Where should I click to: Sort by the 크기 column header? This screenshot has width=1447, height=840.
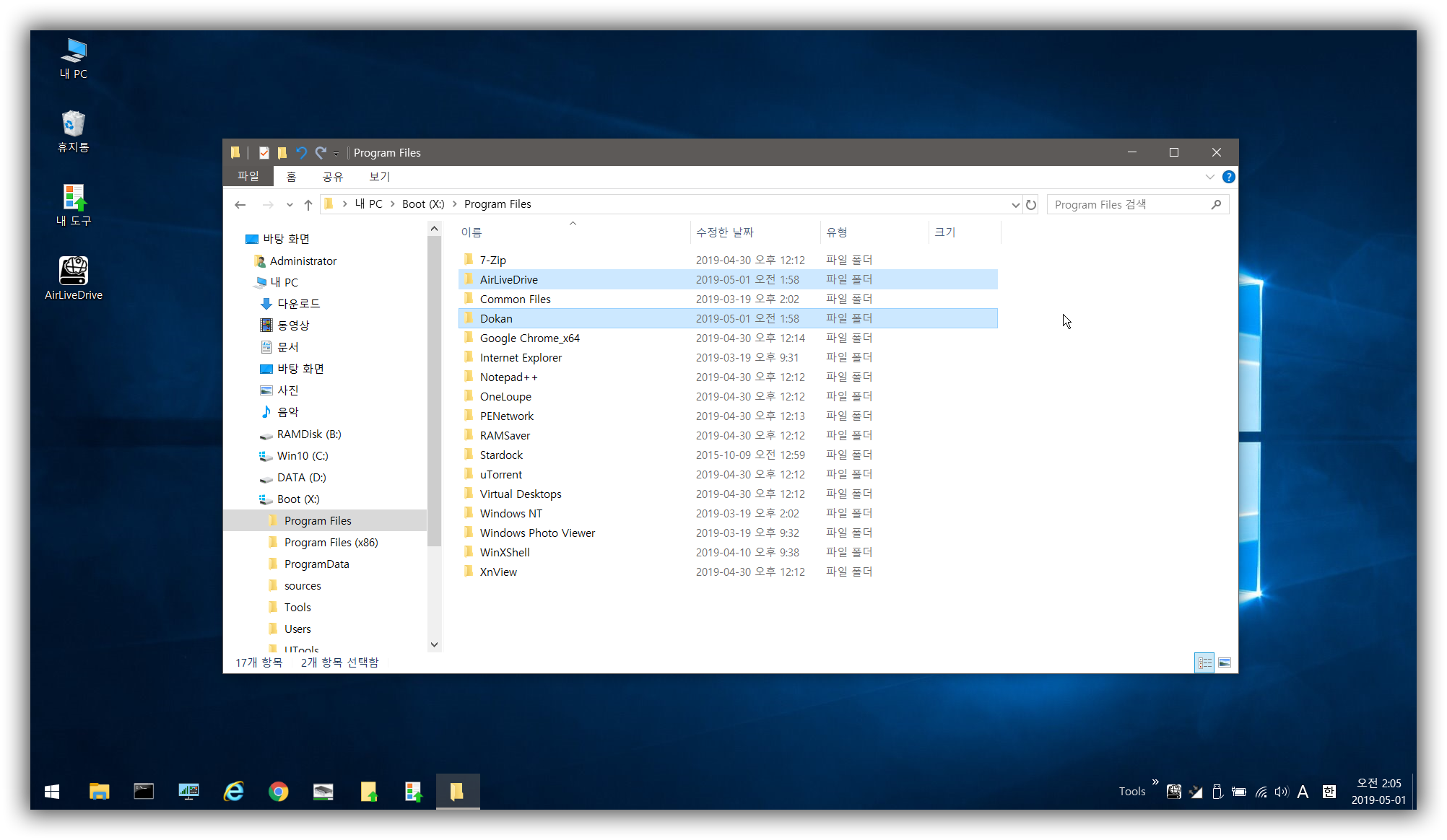945,232
